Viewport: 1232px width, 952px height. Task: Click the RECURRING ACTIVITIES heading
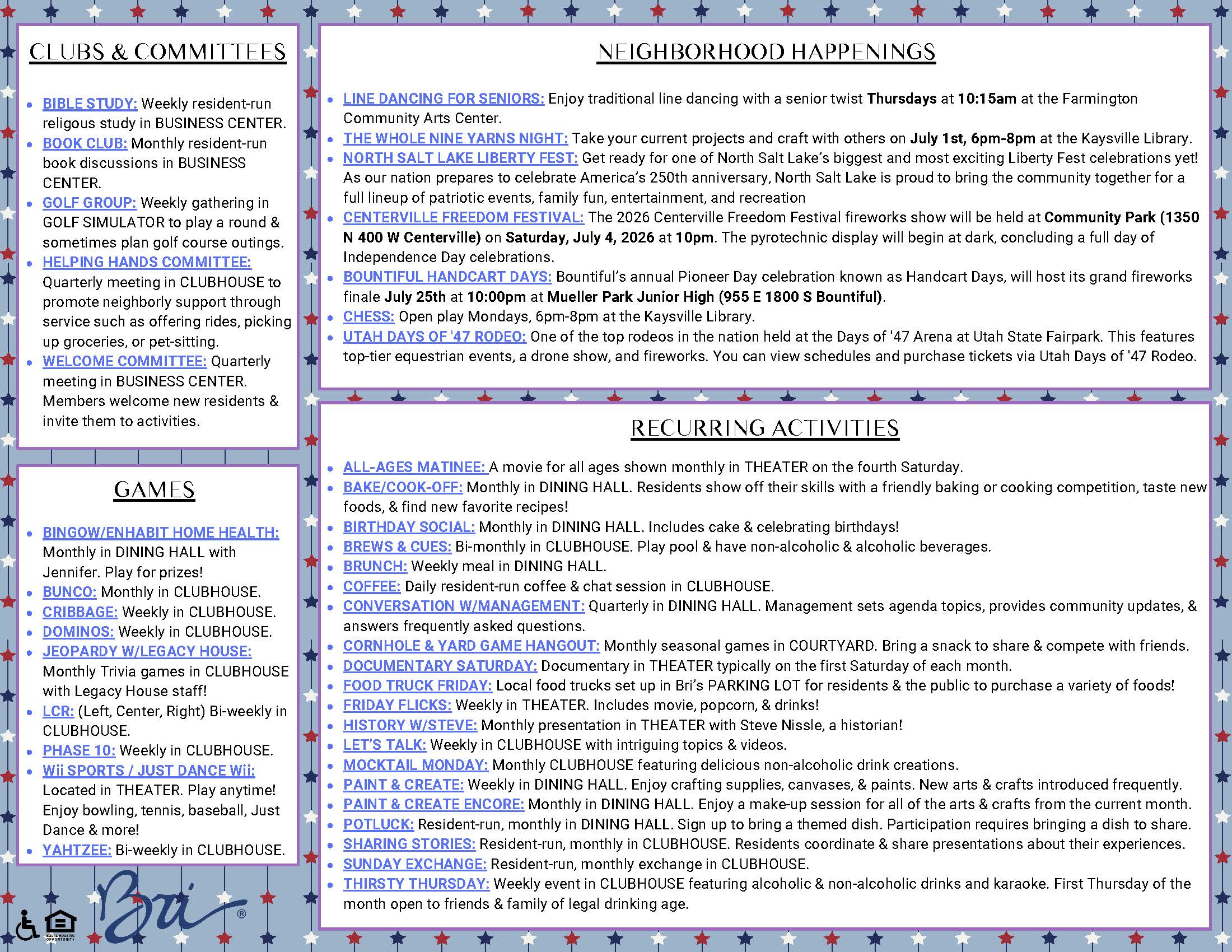pos(765,428)
